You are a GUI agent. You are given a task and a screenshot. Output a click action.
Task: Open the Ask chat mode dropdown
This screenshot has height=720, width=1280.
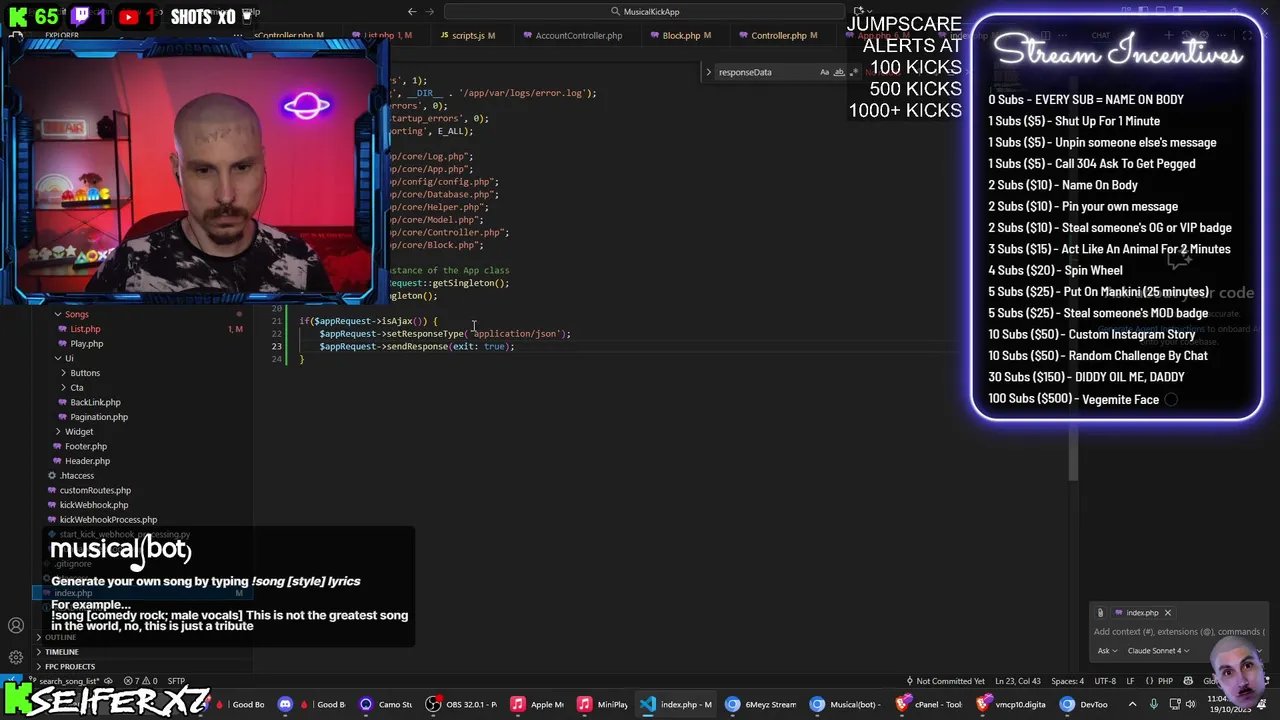[x=1107, y=651]
